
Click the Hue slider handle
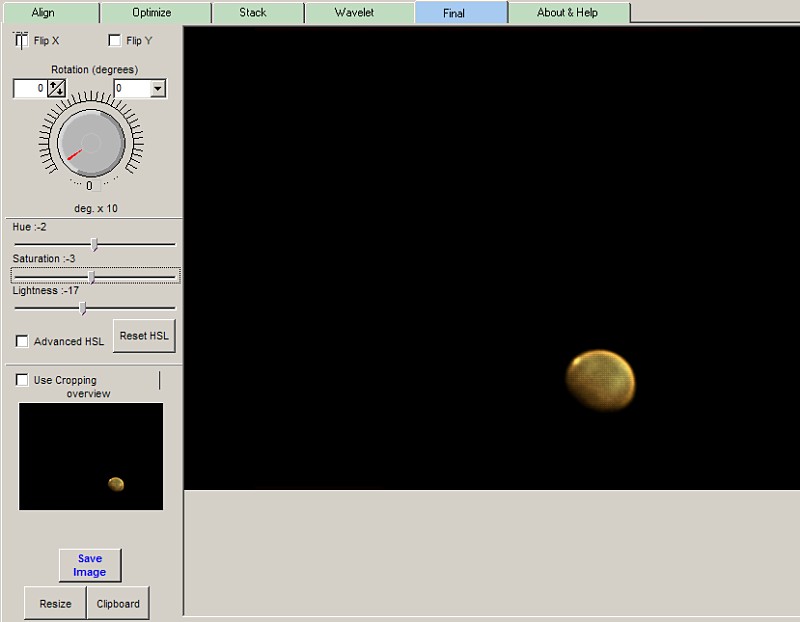(94, 244)
